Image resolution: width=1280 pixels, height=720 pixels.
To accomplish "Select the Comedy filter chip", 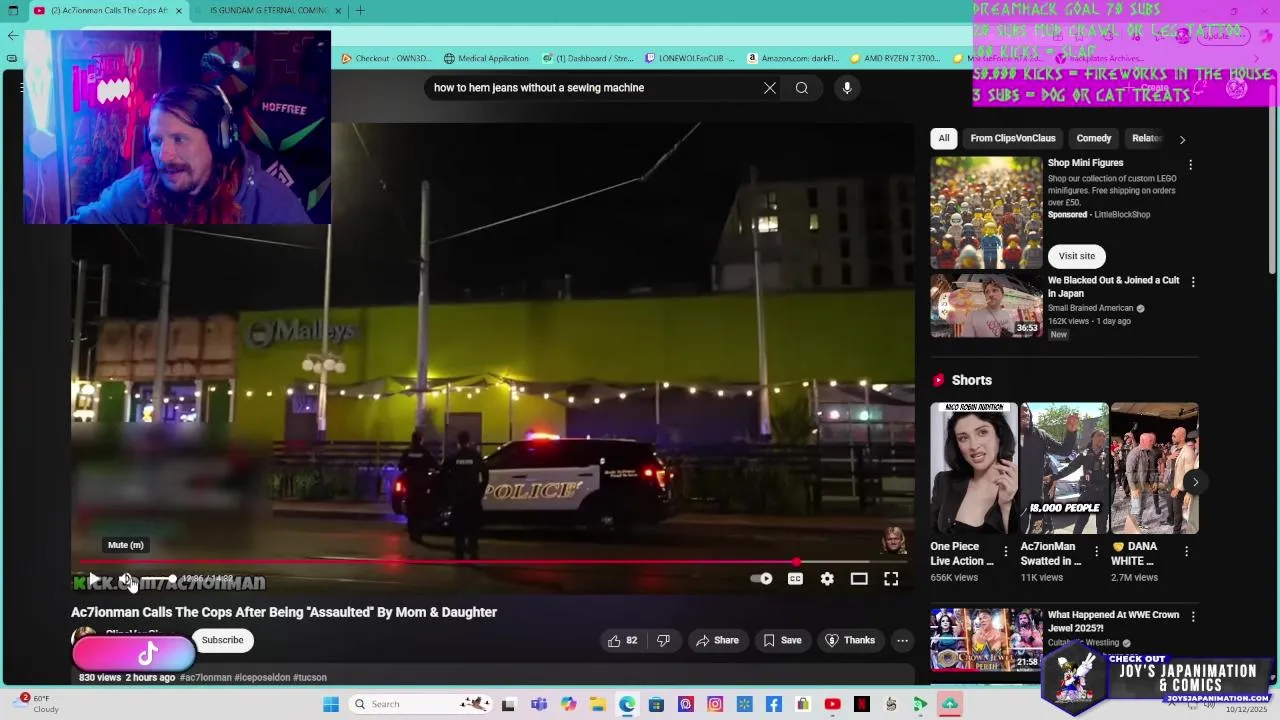I will (1093, 138).
